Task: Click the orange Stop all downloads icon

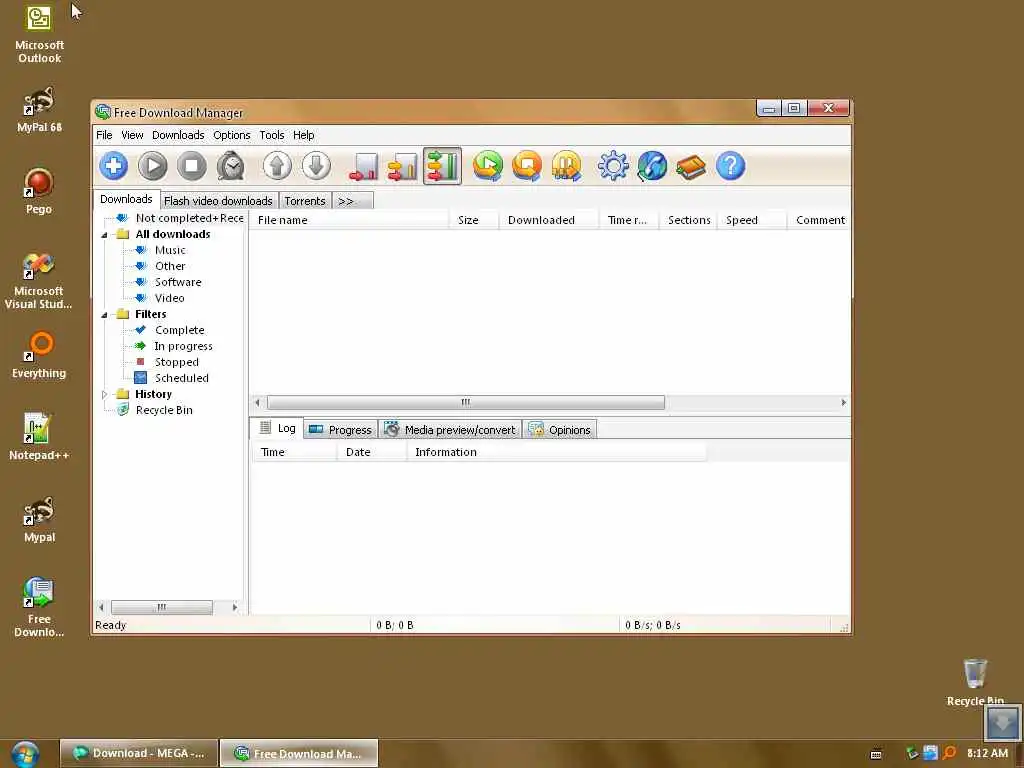Action: (527, 166)
